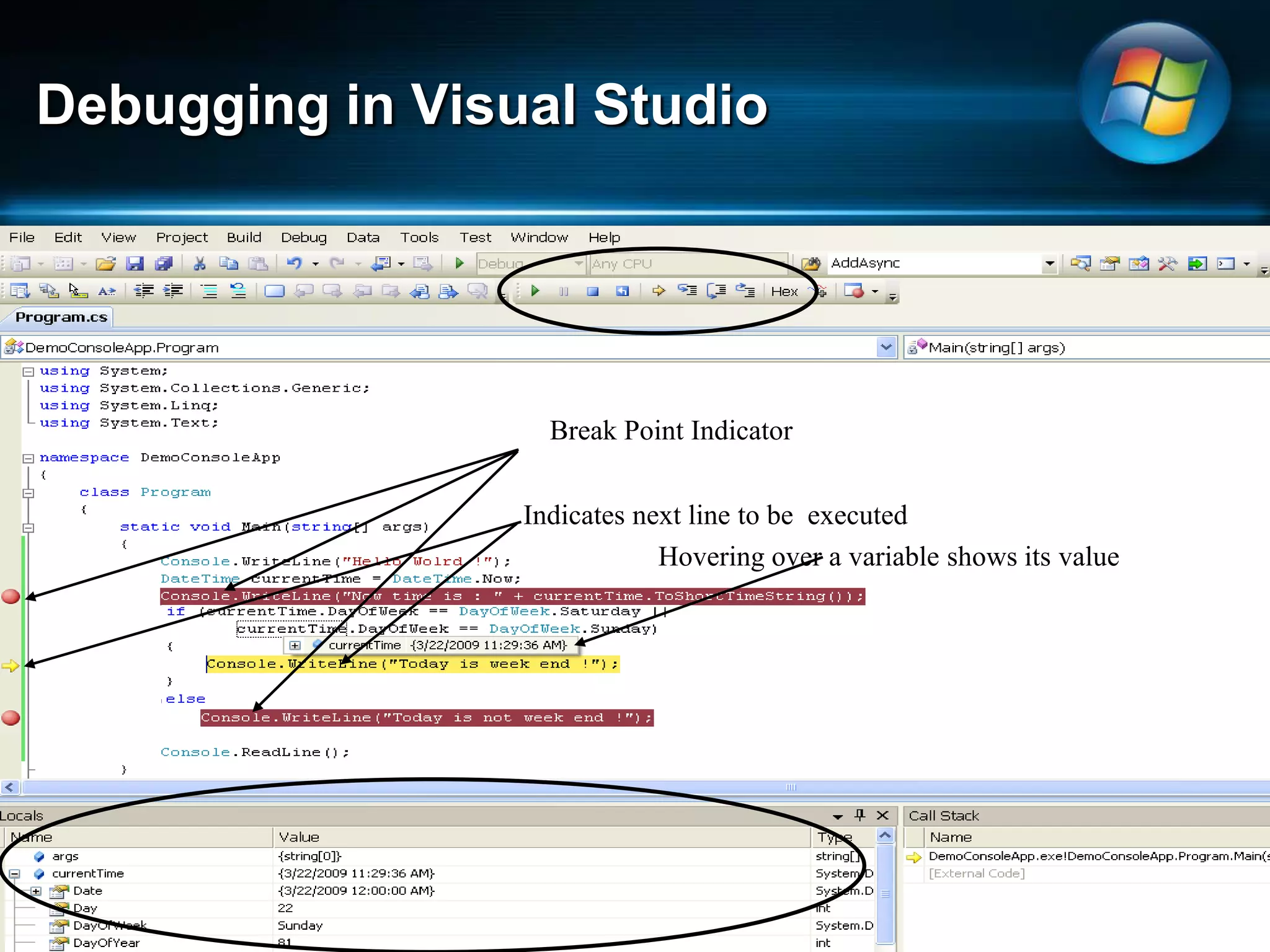This screenshot has height=952, width=1270.
Task: Click the horizontal scrollbar of code editor
Action: click(x=790, y=788)
